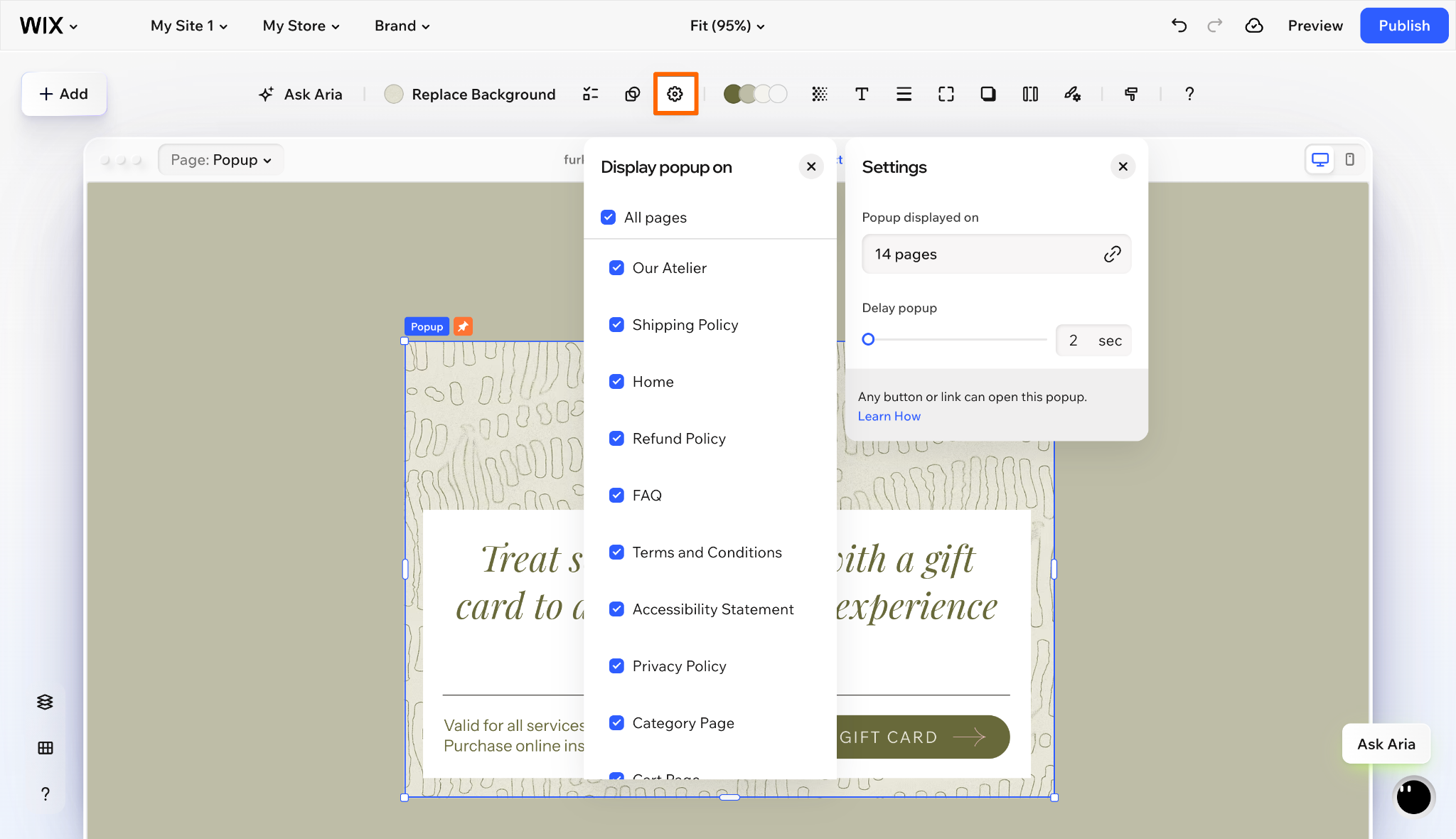The width and height of the screenshot is (1456, 839).
Task: Switch to mobile view icon
Action: point(1349,160)
